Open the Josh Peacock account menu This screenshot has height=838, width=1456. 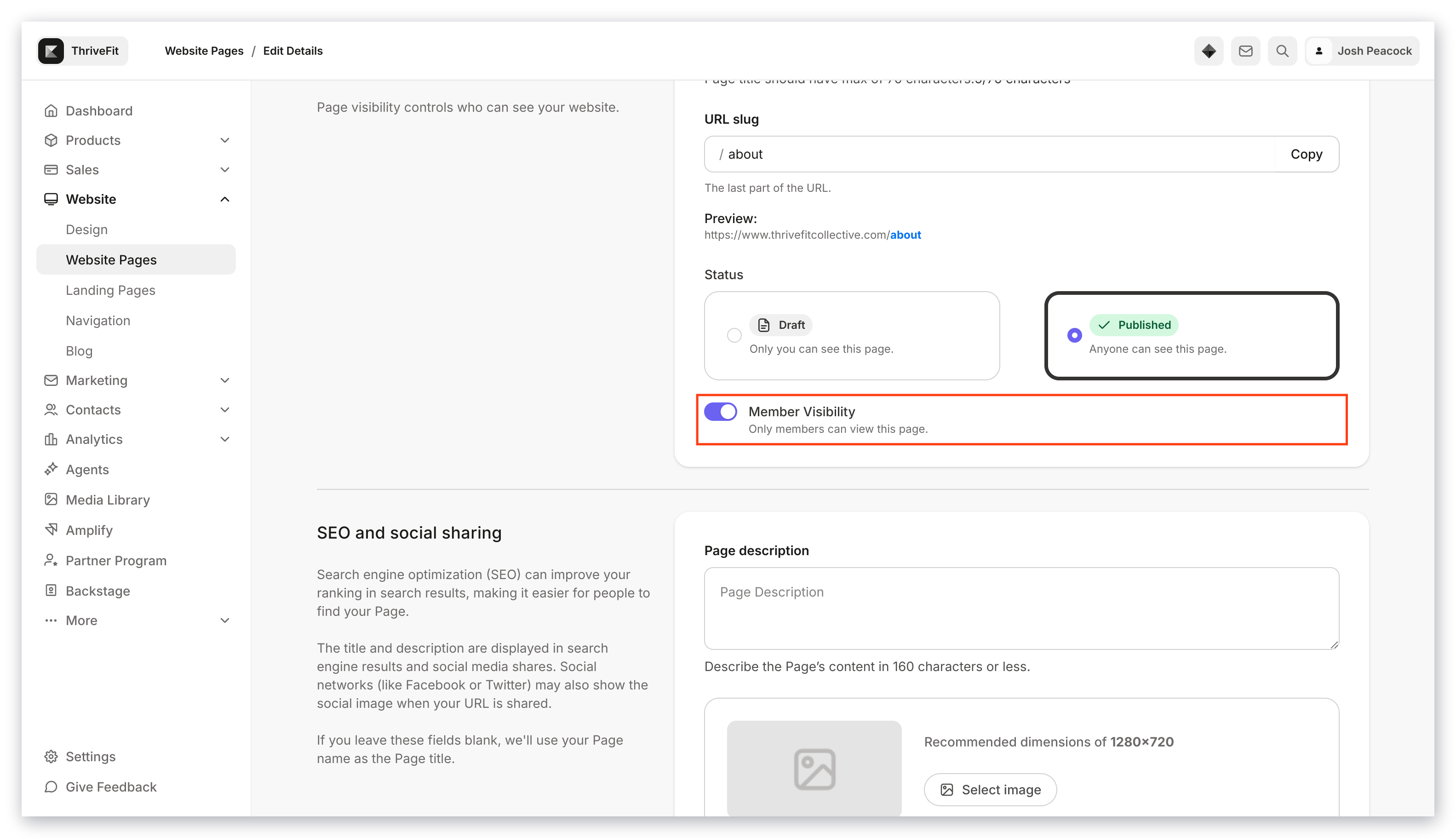point(1362,51)
